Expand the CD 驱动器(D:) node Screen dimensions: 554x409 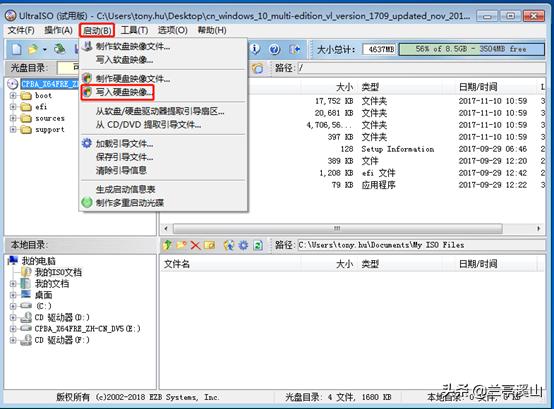coord(13,317)
